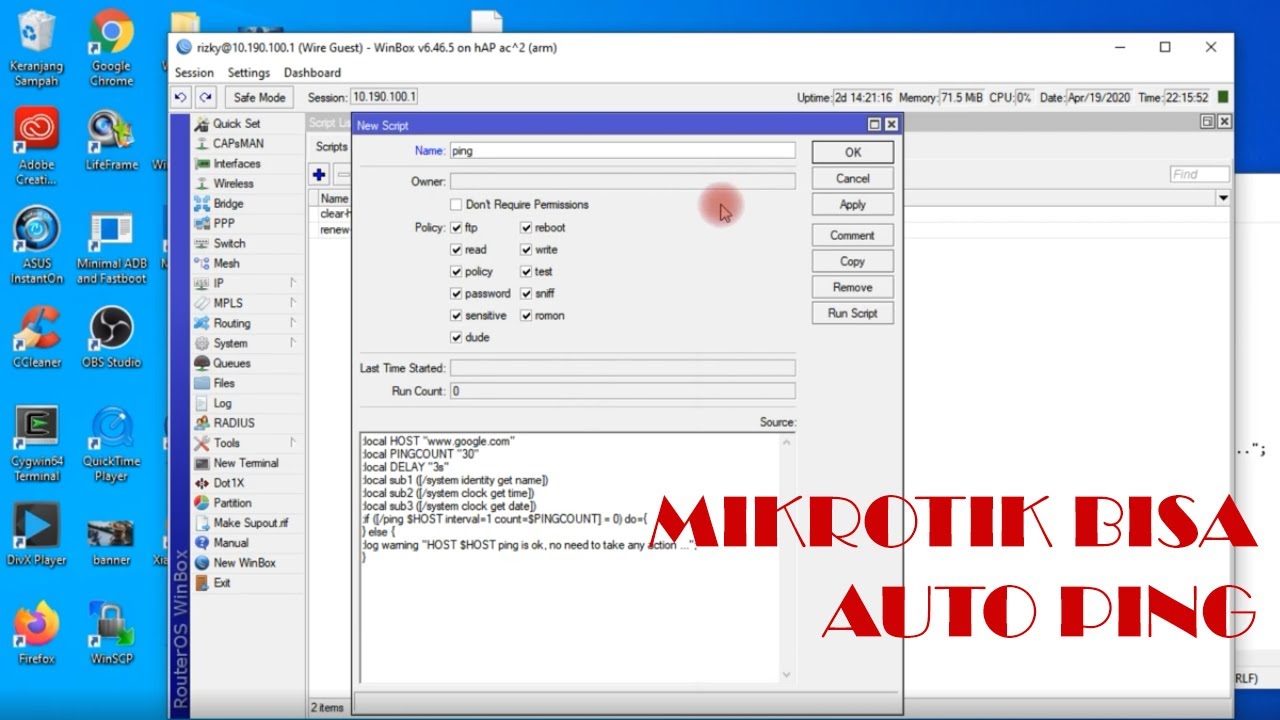
Task: Add a new script with plus icon
Action: 319,175
